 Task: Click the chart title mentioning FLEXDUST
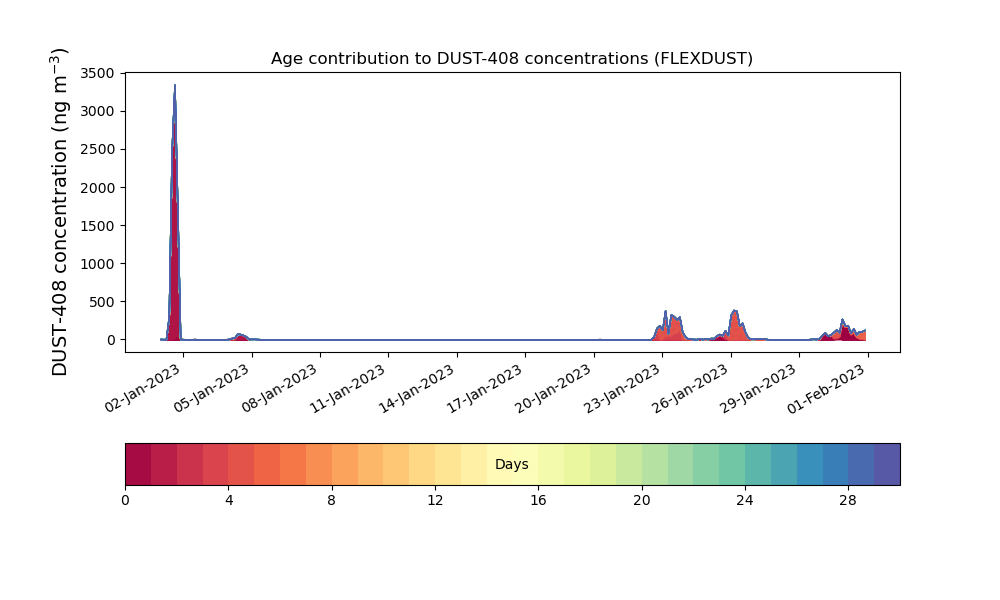[x=511, y=59]
